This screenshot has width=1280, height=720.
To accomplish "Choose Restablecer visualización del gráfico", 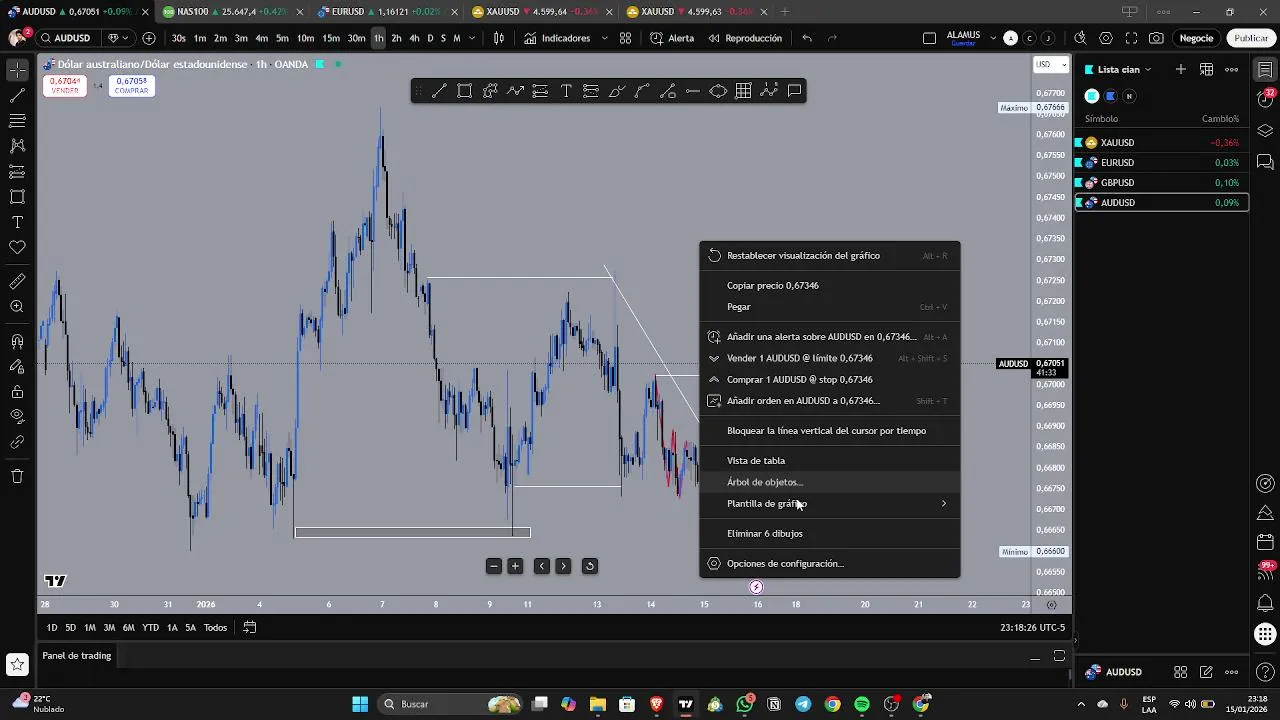I will [829, 255].
